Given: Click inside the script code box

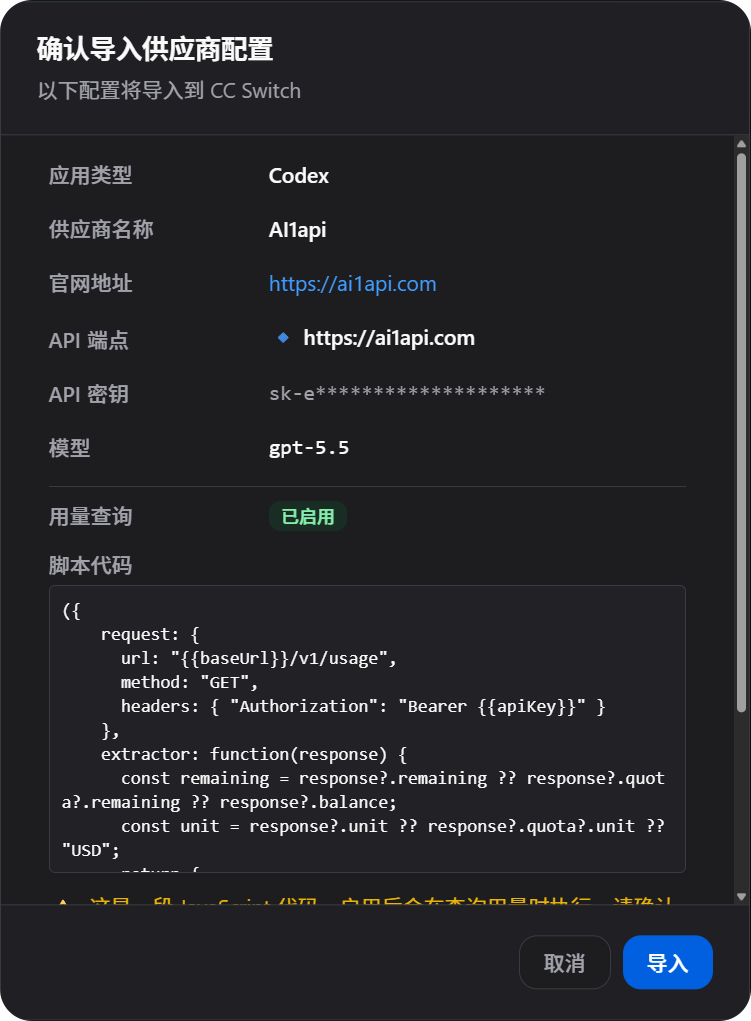Looking at the screenshot, I should (x=367, y=729).
